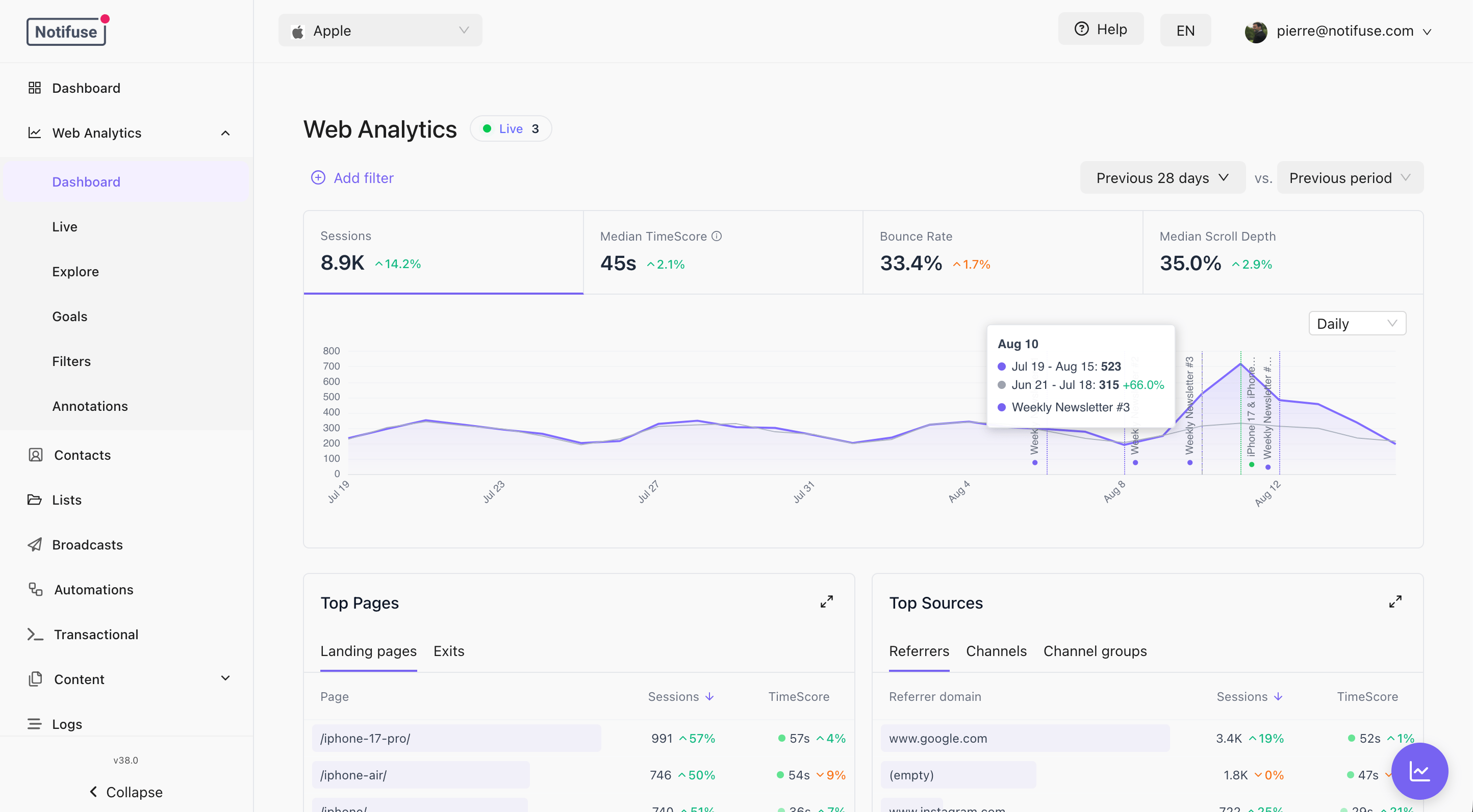This screenshot has height=812, width=1473.
Task: Click the Referrer domain column header
Action: [x=935, y=697]
